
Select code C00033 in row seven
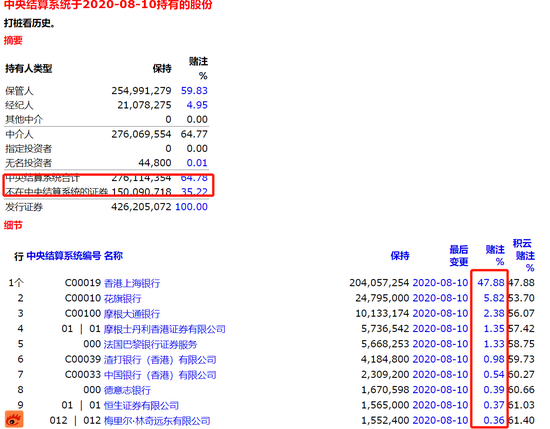(x=83, y=374)
